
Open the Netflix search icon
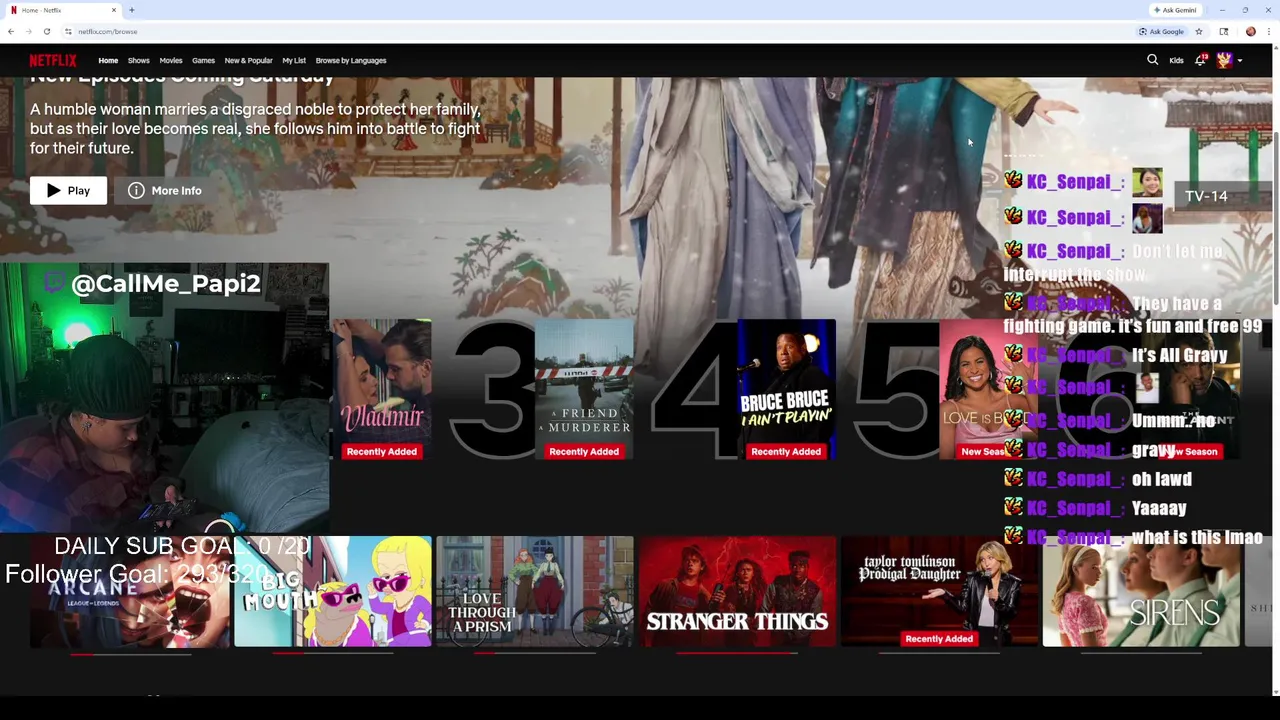[x=1152, y=60]
